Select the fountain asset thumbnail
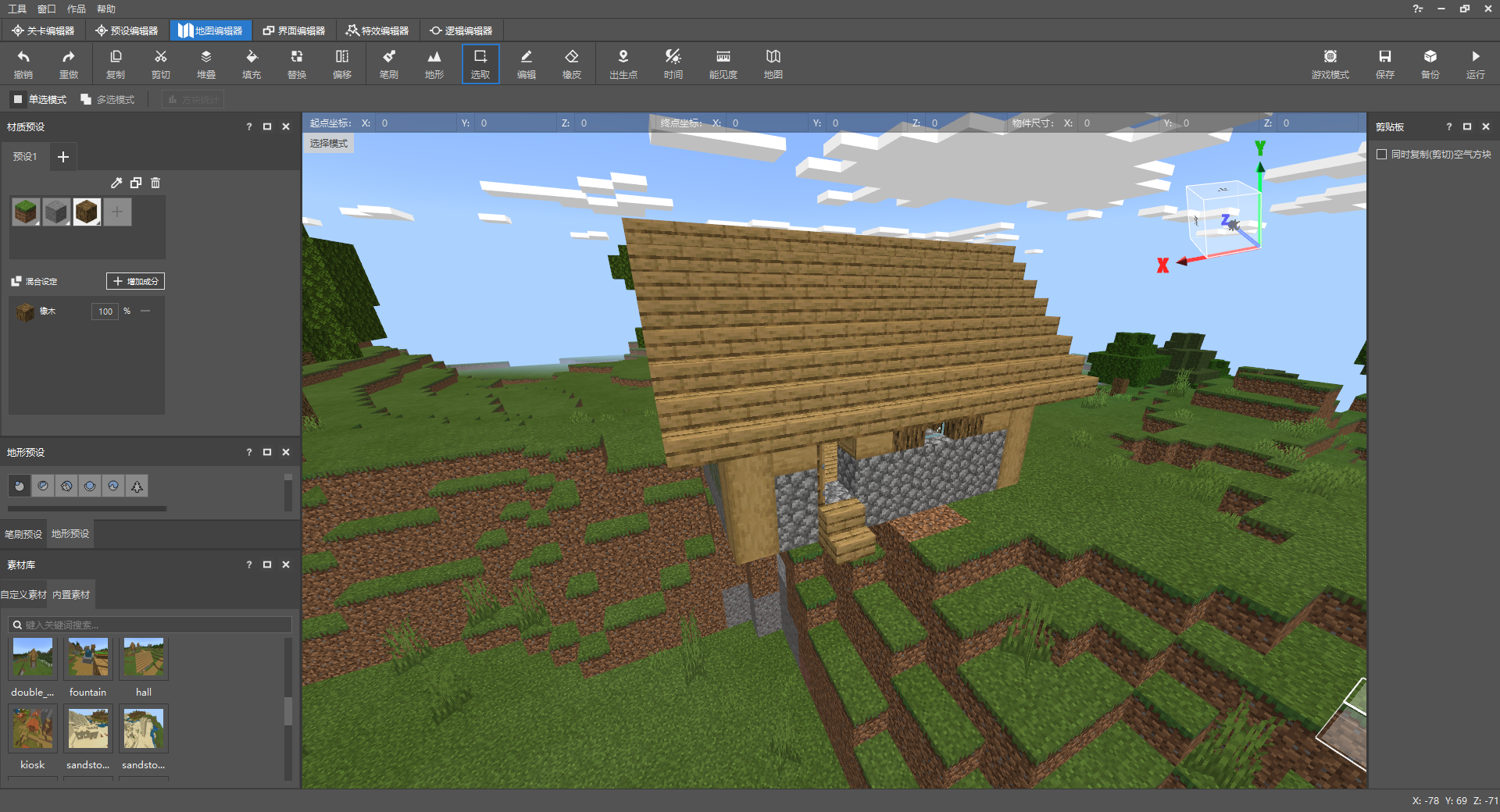This screenshot has width=1500, height=812. coord(87,659)
